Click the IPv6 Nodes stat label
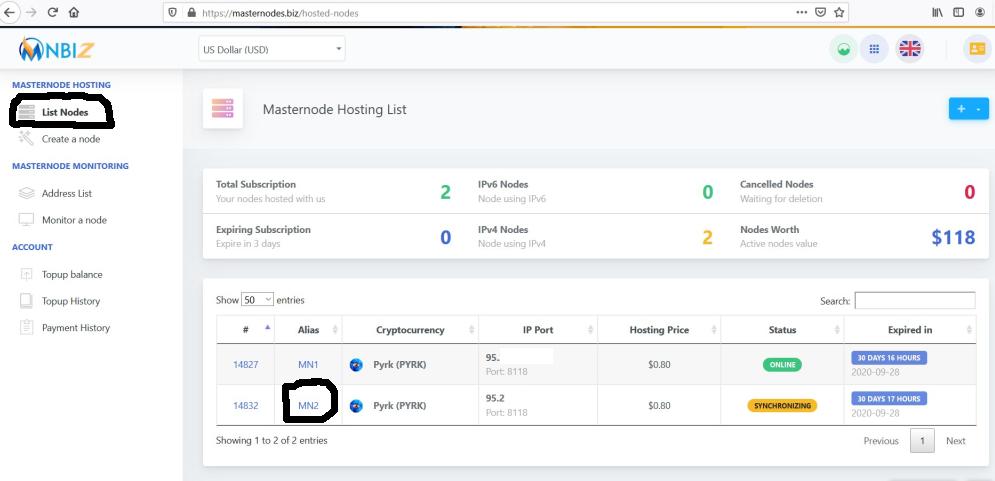The width and height of the screenshot is (995, 481). coord(503,185)
